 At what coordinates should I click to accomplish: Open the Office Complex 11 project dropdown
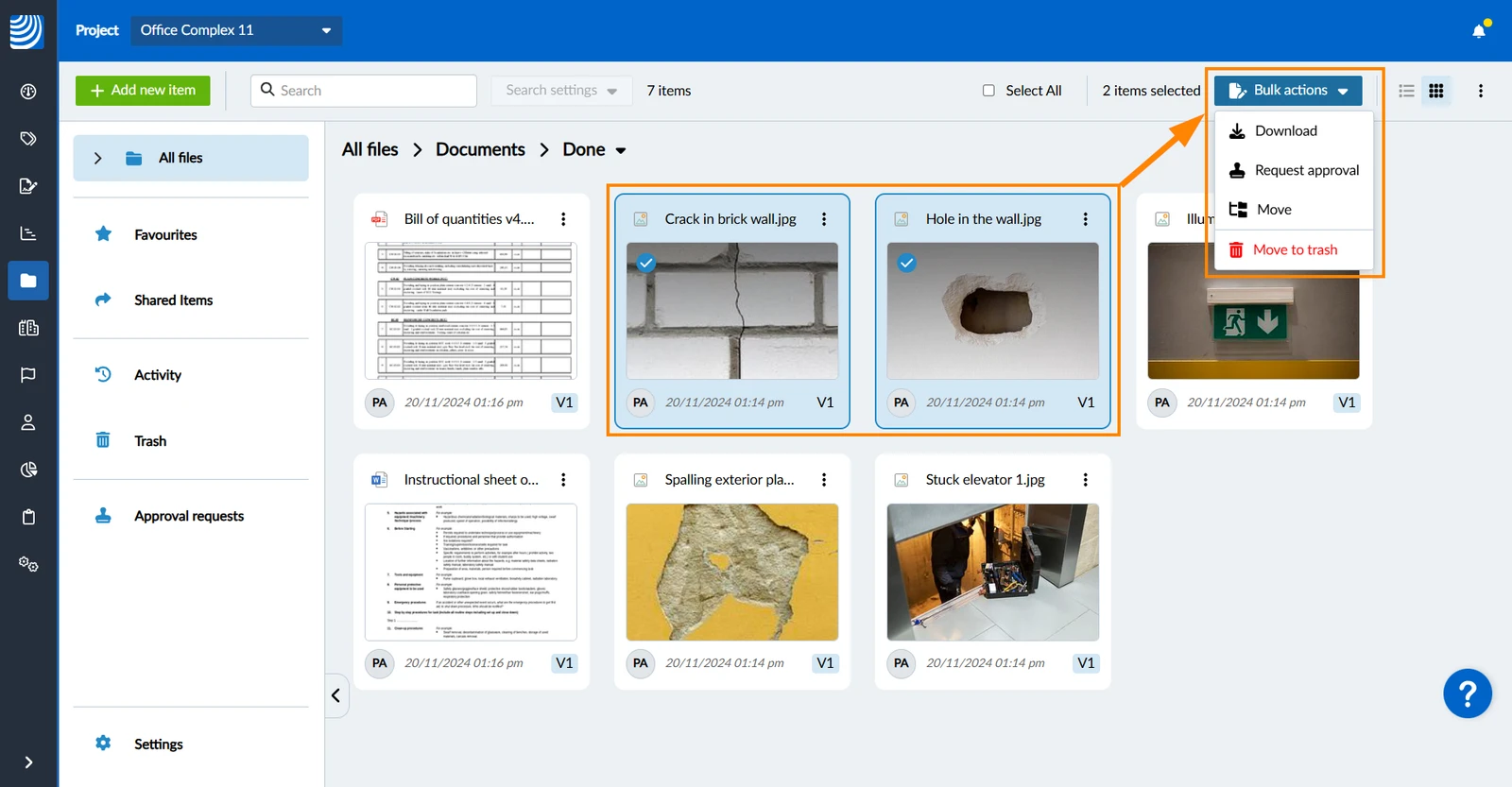tap(236, 30)
